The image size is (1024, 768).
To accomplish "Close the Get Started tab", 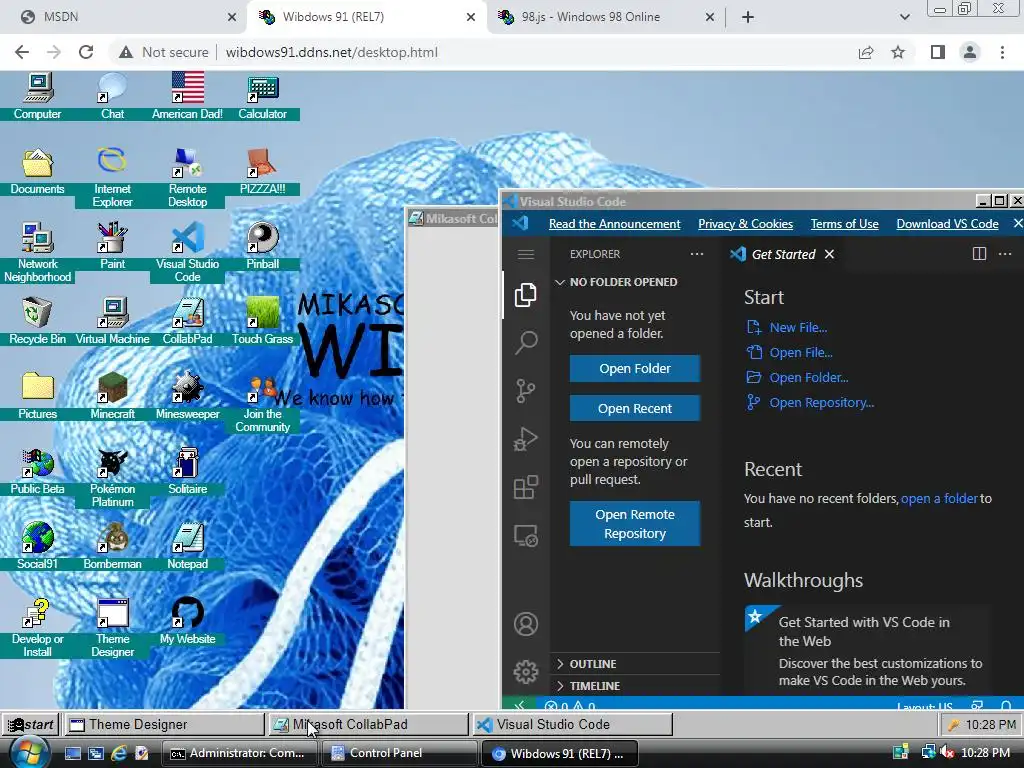I will pyautogui.click(x=829, y=254).
